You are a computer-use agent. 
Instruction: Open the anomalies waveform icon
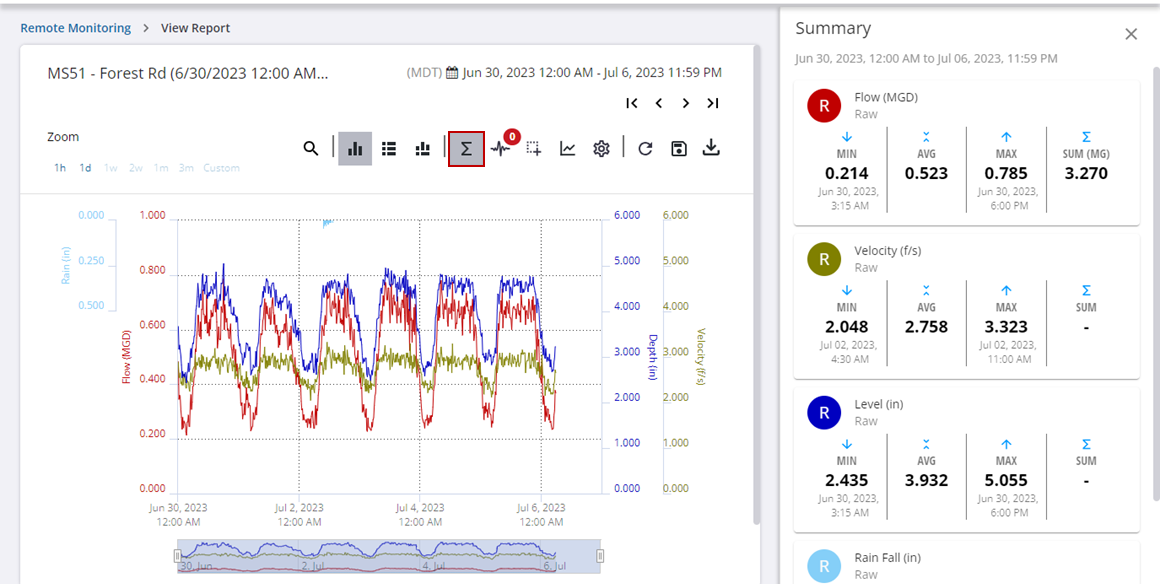click(x=501, y=149)
